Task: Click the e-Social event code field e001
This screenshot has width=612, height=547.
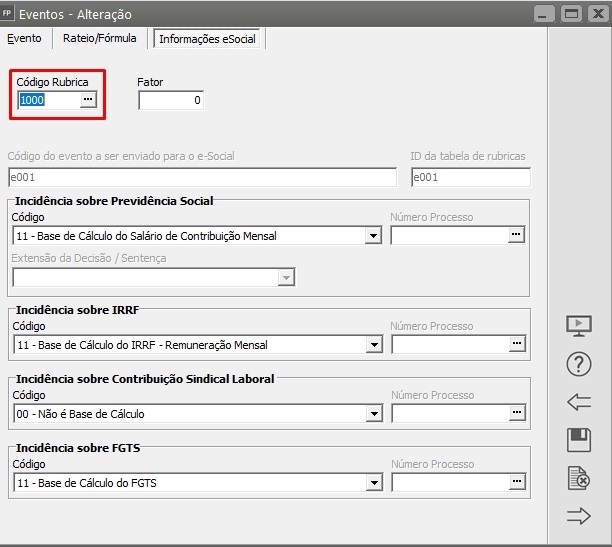Action: click(x=202, y=178)
